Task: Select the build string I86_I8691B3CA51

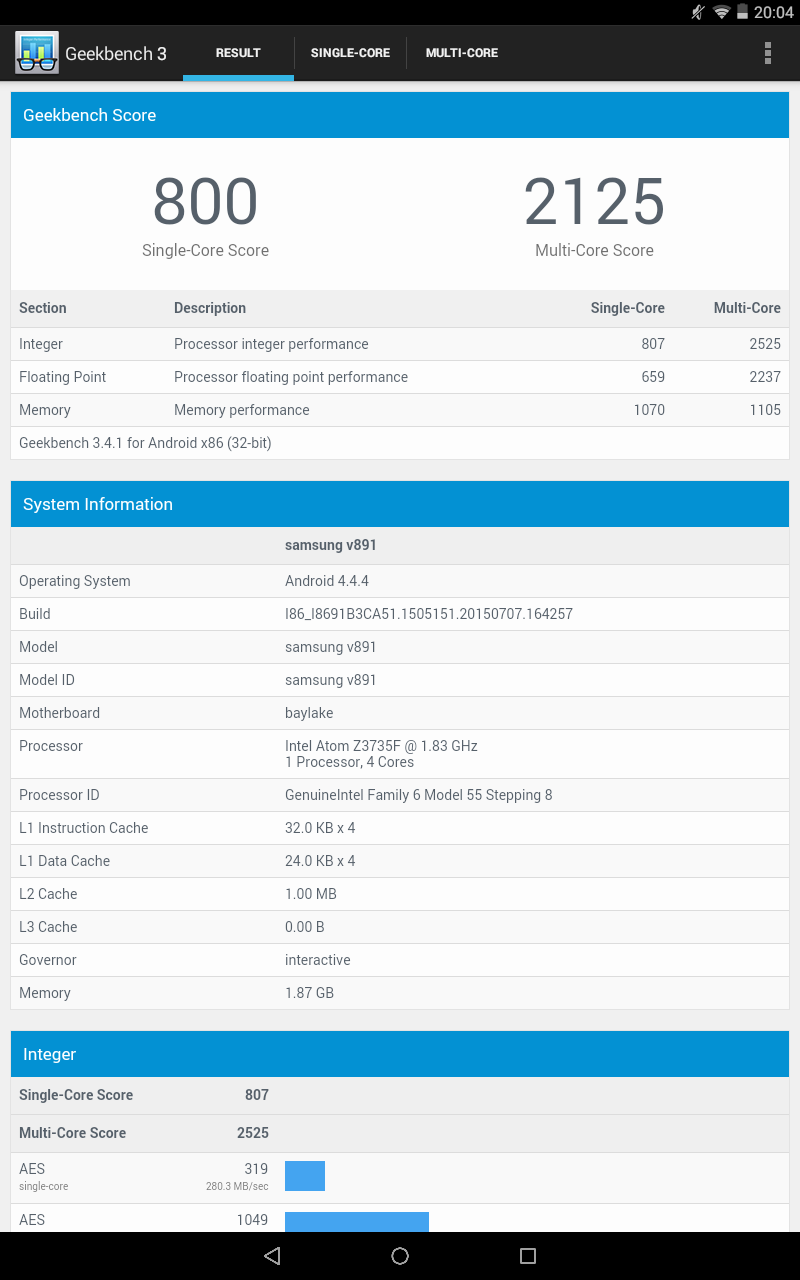Action: tap(429, 614)
